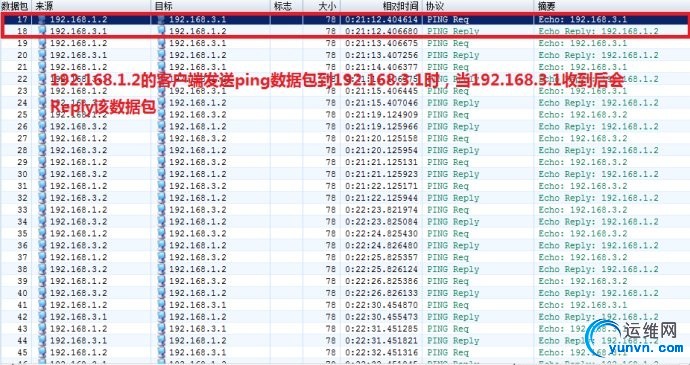Click the source host icon in packet 42 row
The width and height of the screenshot is (690, 365).
click(x=42, y=317)
